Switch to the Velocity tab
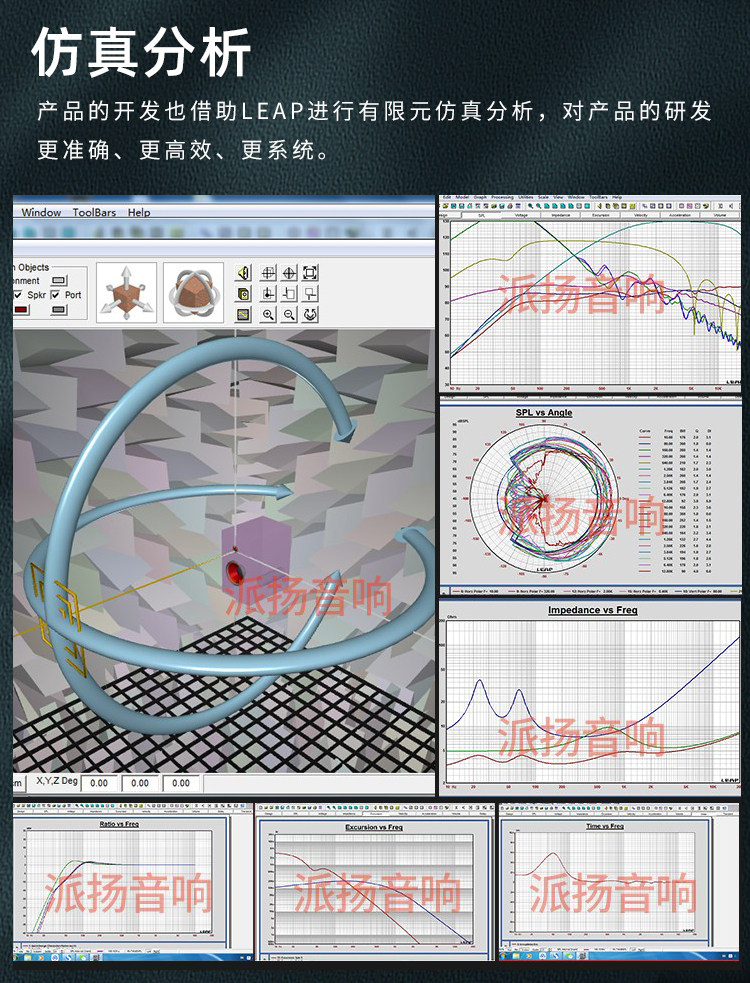 coord(640,215)
